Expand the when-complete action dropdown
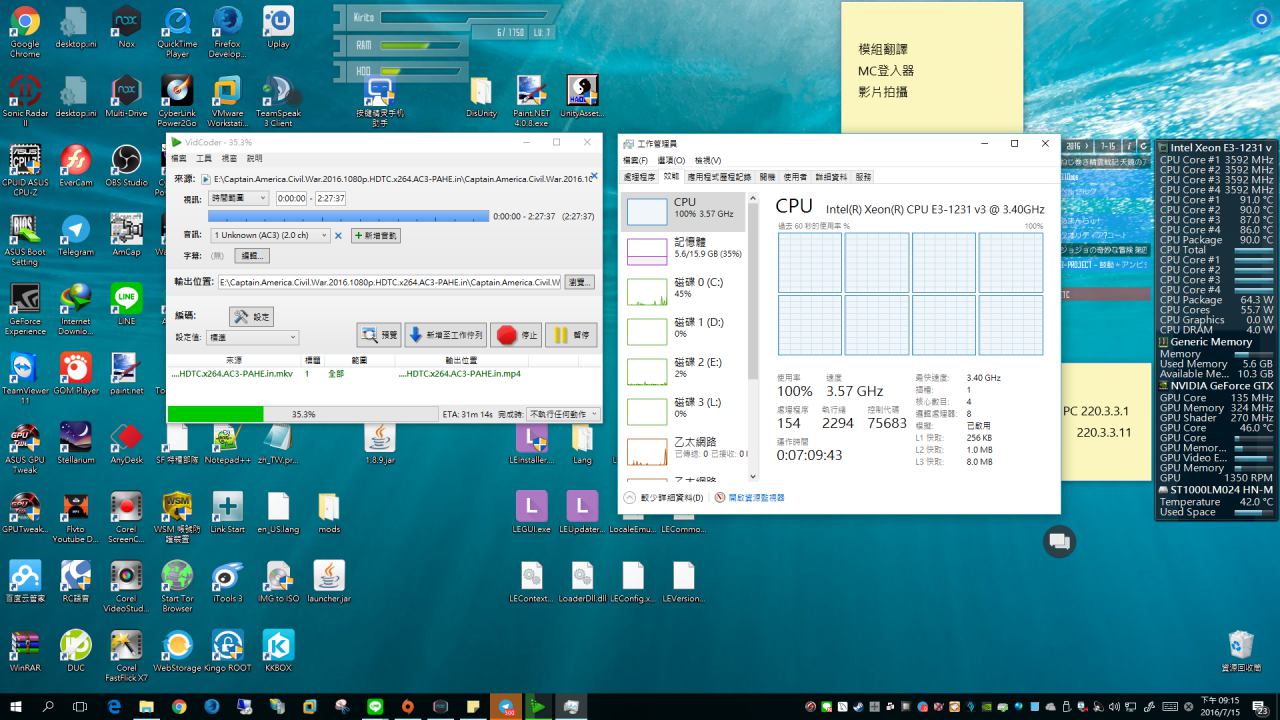The width and height of the screenshot is (1280, 720). (564, 414)
